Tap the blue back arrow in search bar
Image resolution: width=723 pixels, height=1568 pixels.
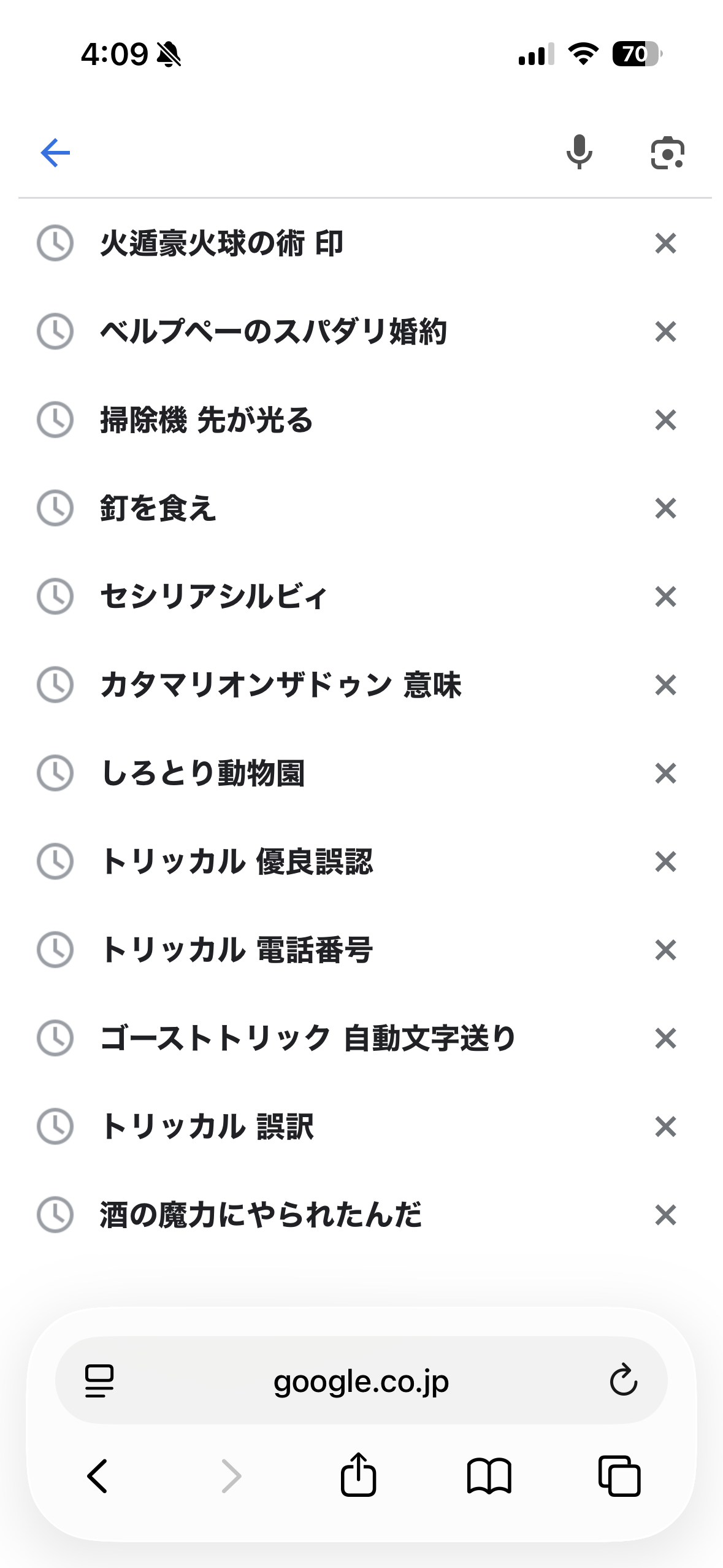tap(55, 153)
